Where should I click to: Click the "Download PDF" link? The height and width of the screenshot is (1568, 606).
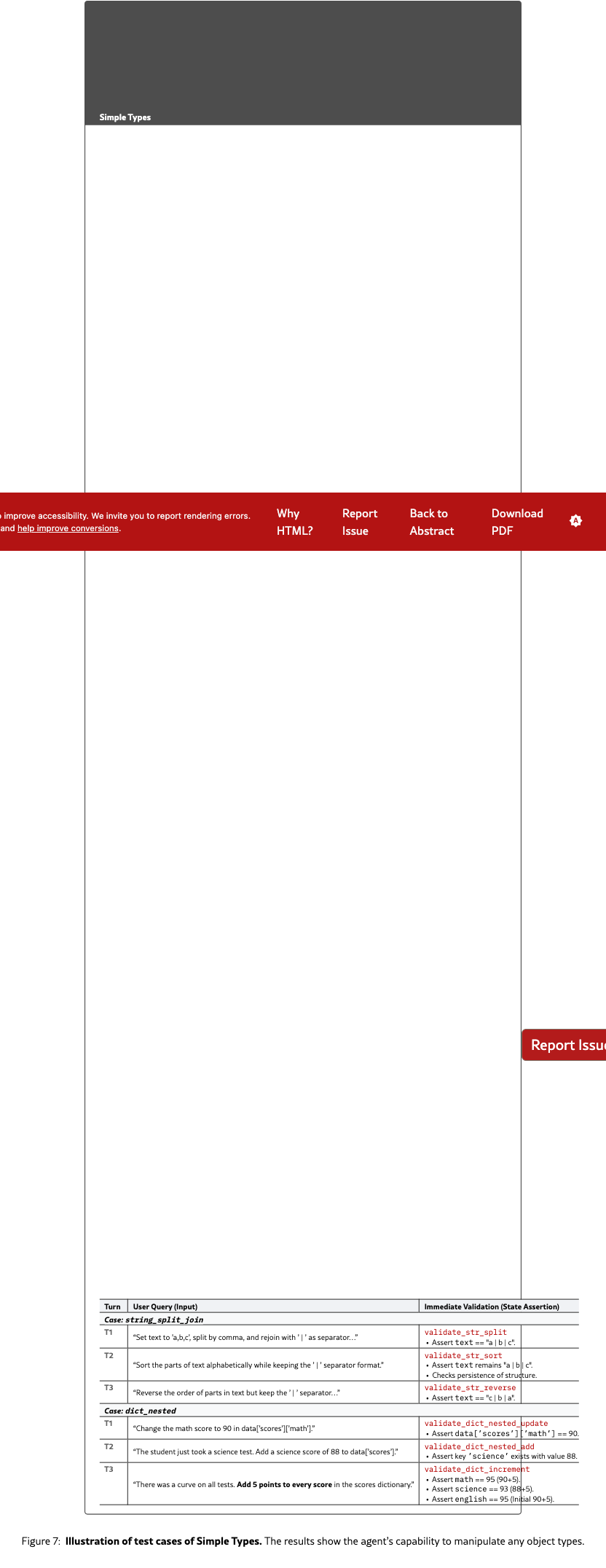[516, 522]
